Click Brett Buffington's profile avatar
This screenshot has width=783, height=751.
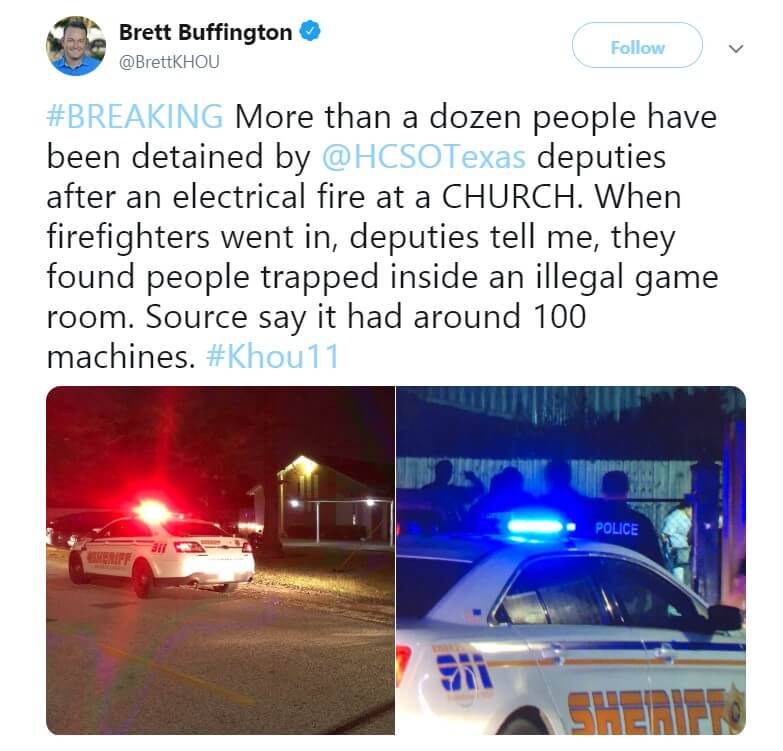point(76,45)
